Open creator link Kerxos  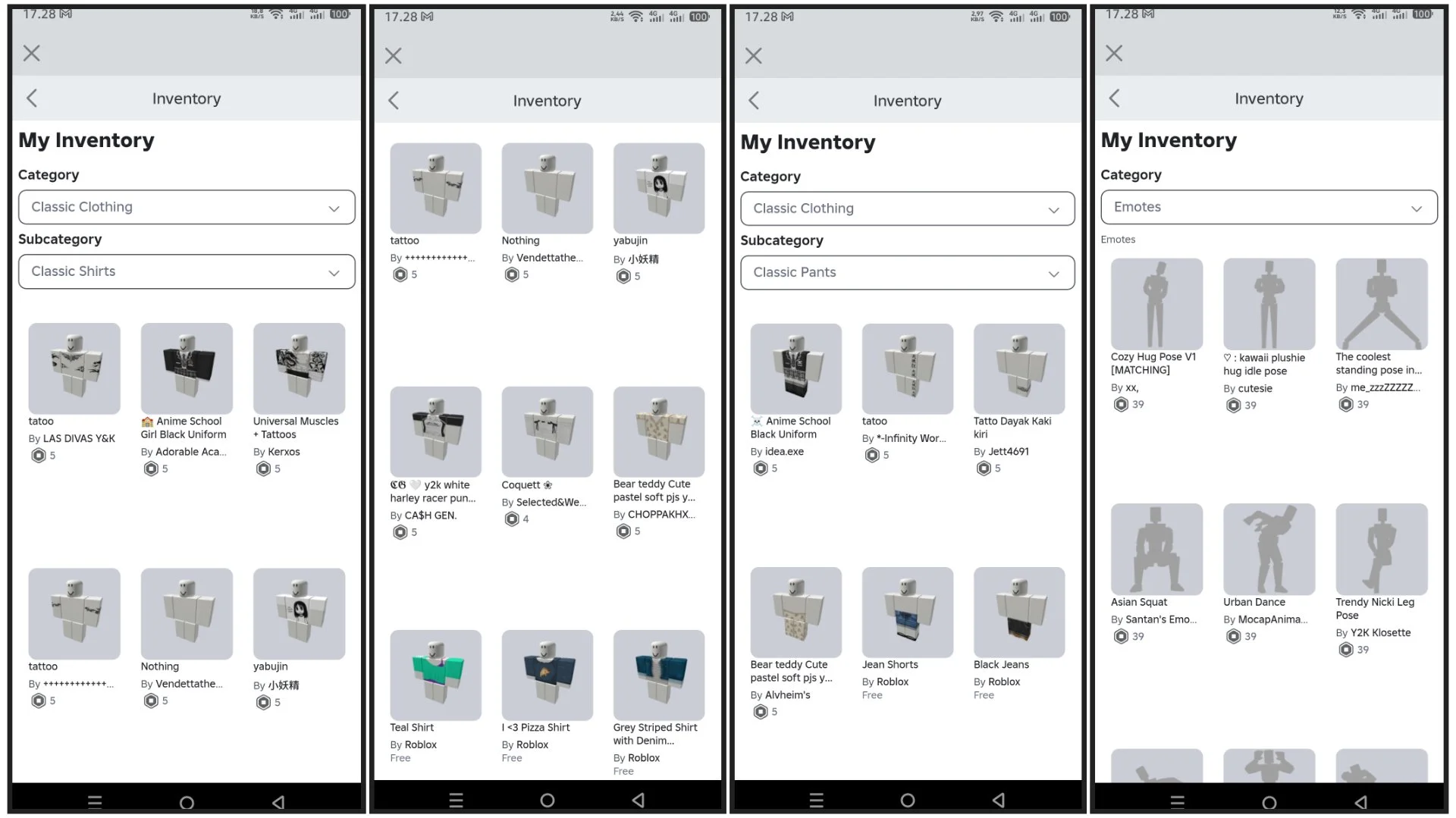click(x=284, y=452)
